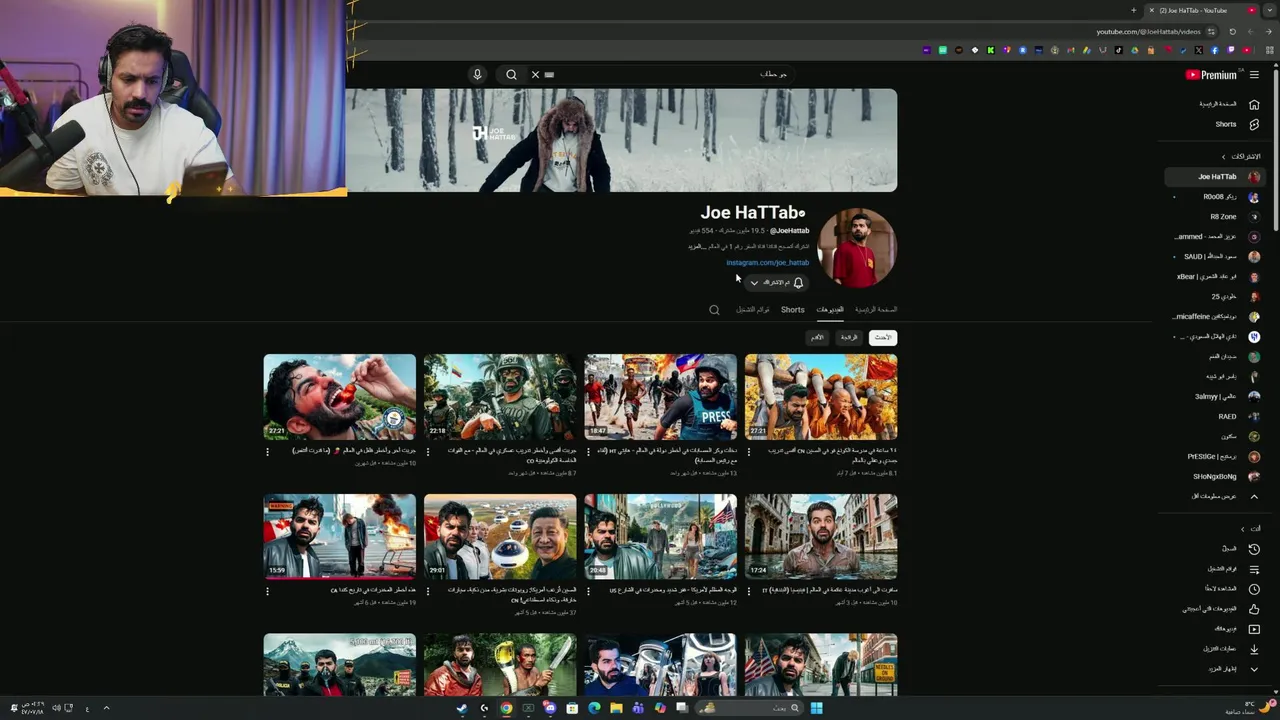Open a new browser tab with plus

(1133, 10)
